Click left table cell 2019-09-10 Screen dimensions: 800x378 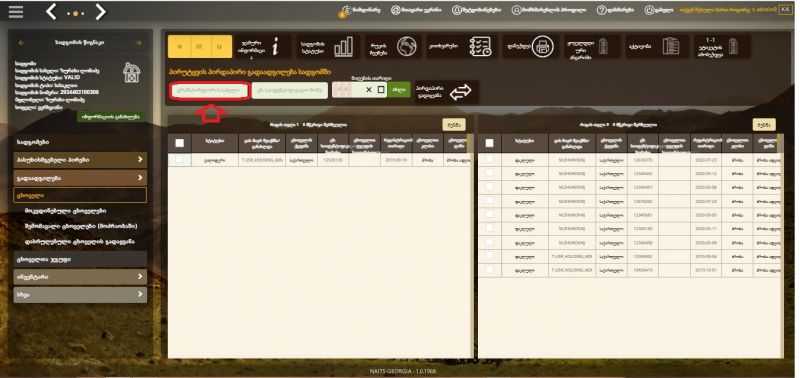click(x=396, y=160)
